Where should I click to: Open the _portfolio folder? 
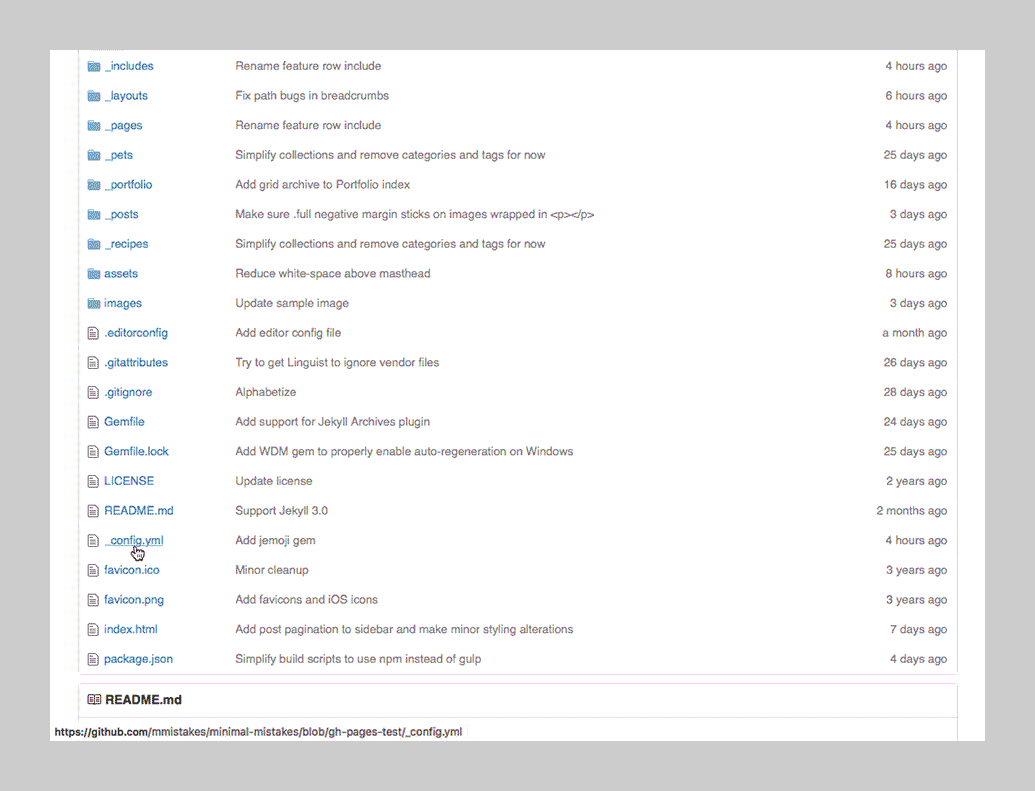click(129, 184)
